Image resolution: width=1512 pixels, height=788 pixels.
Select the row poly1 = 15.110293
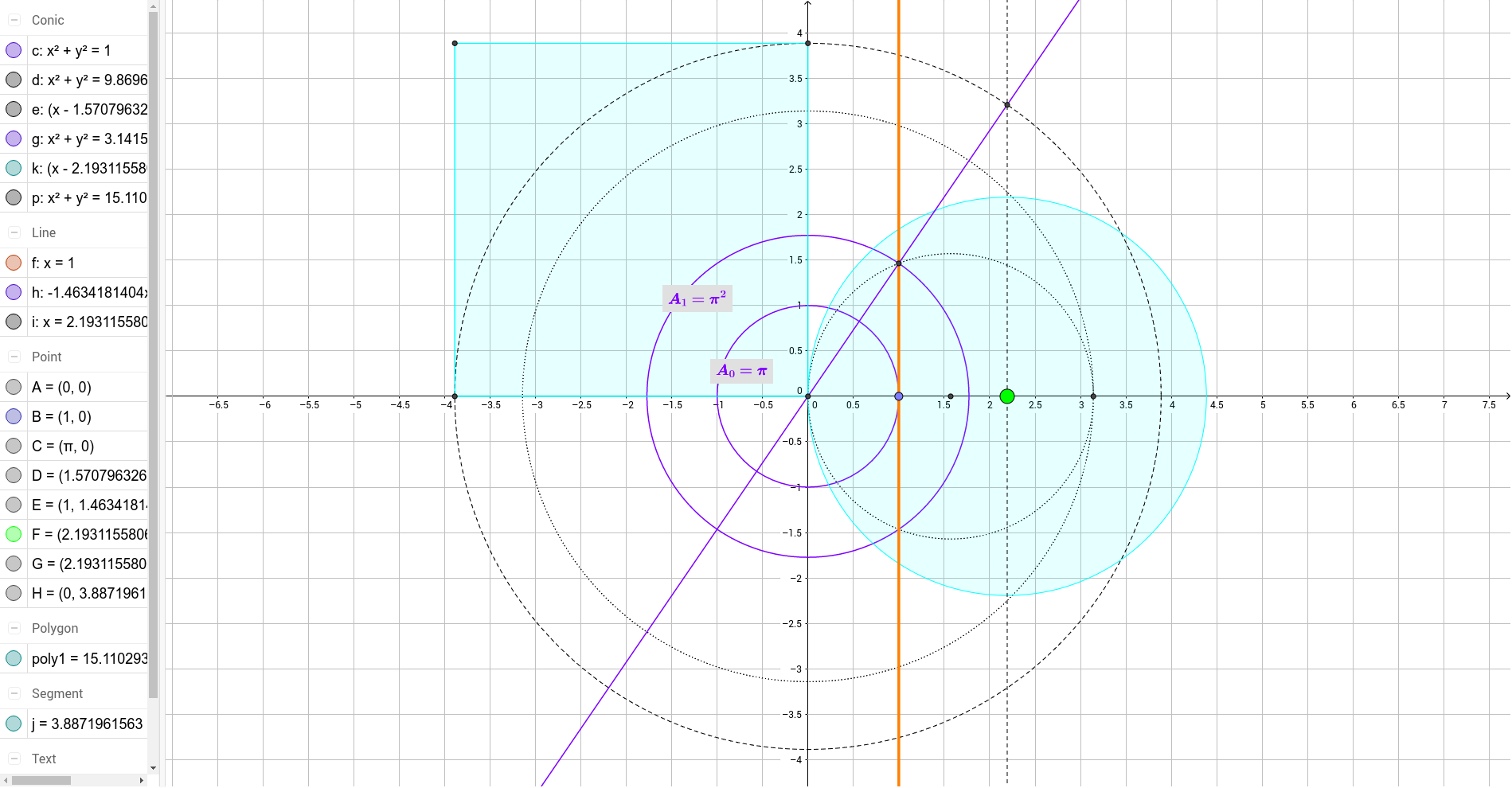coord(74,658)
